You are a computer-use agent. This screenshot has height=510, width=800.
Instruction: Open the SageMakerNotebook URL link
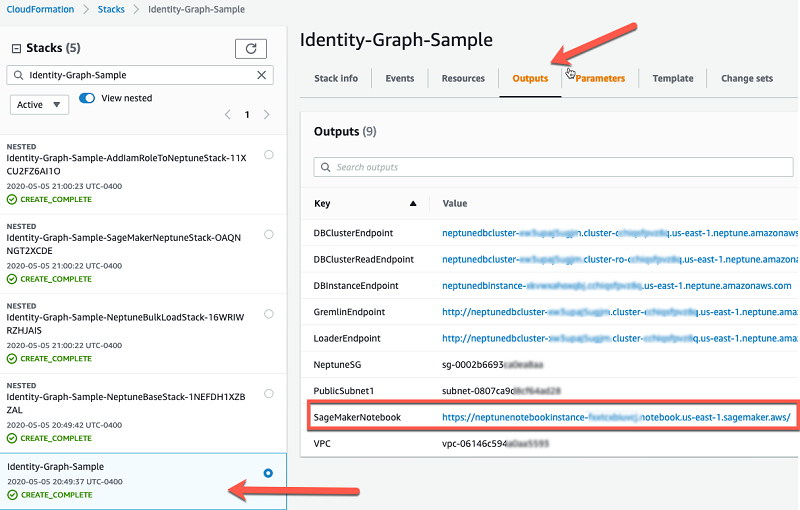click(616, 417)
